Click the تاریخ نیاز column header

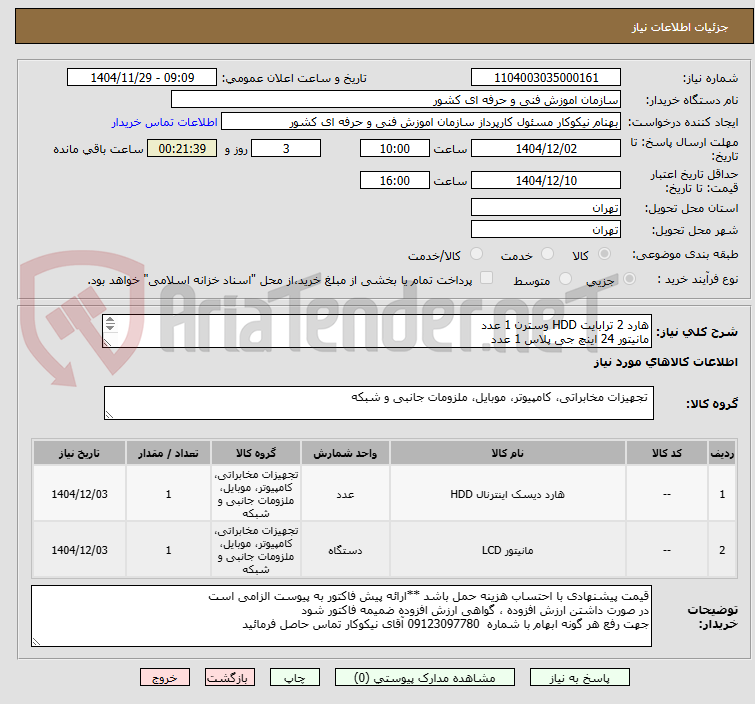tap(79, 453)
